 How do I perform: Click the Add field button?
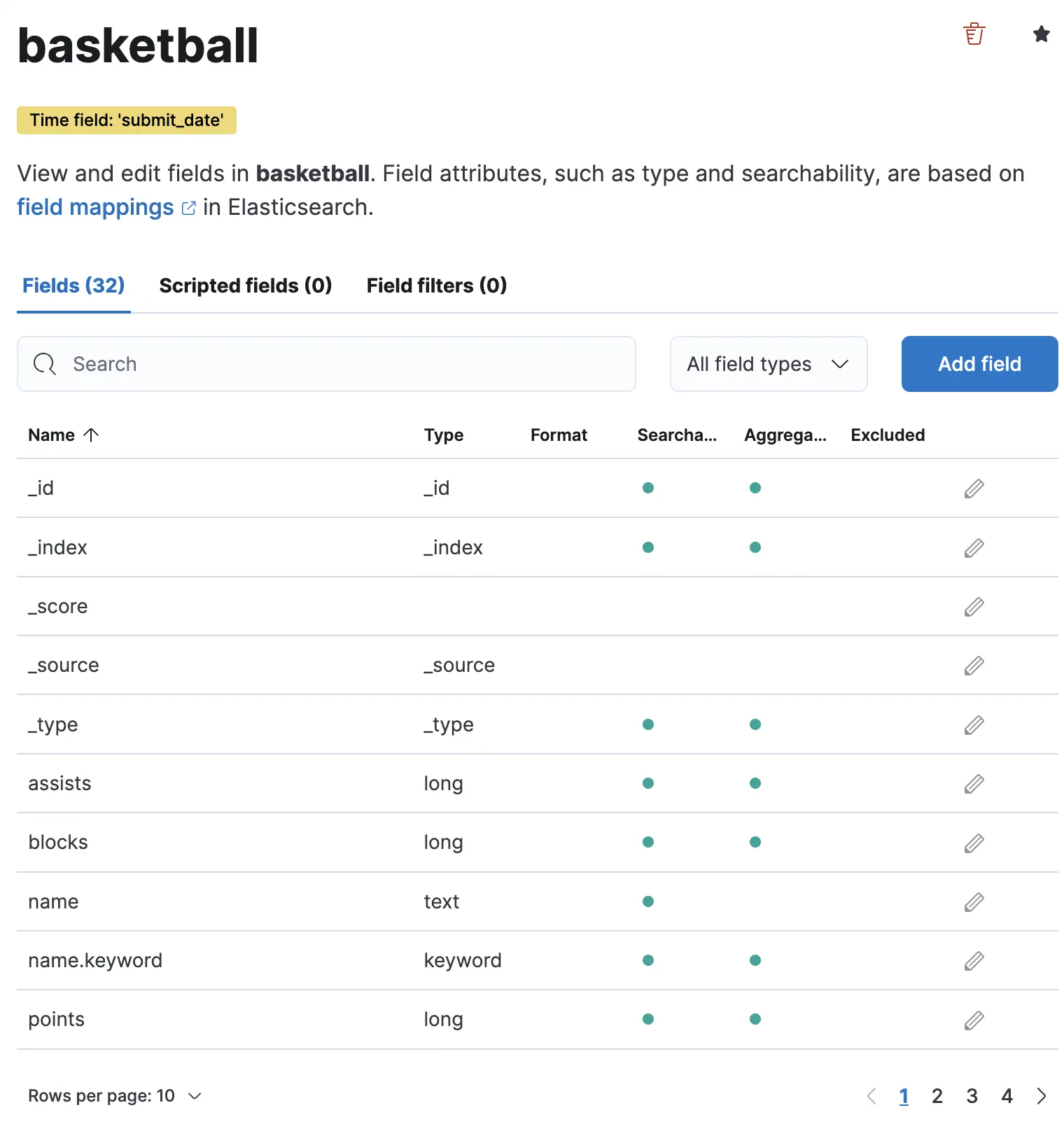coord(979,364)
